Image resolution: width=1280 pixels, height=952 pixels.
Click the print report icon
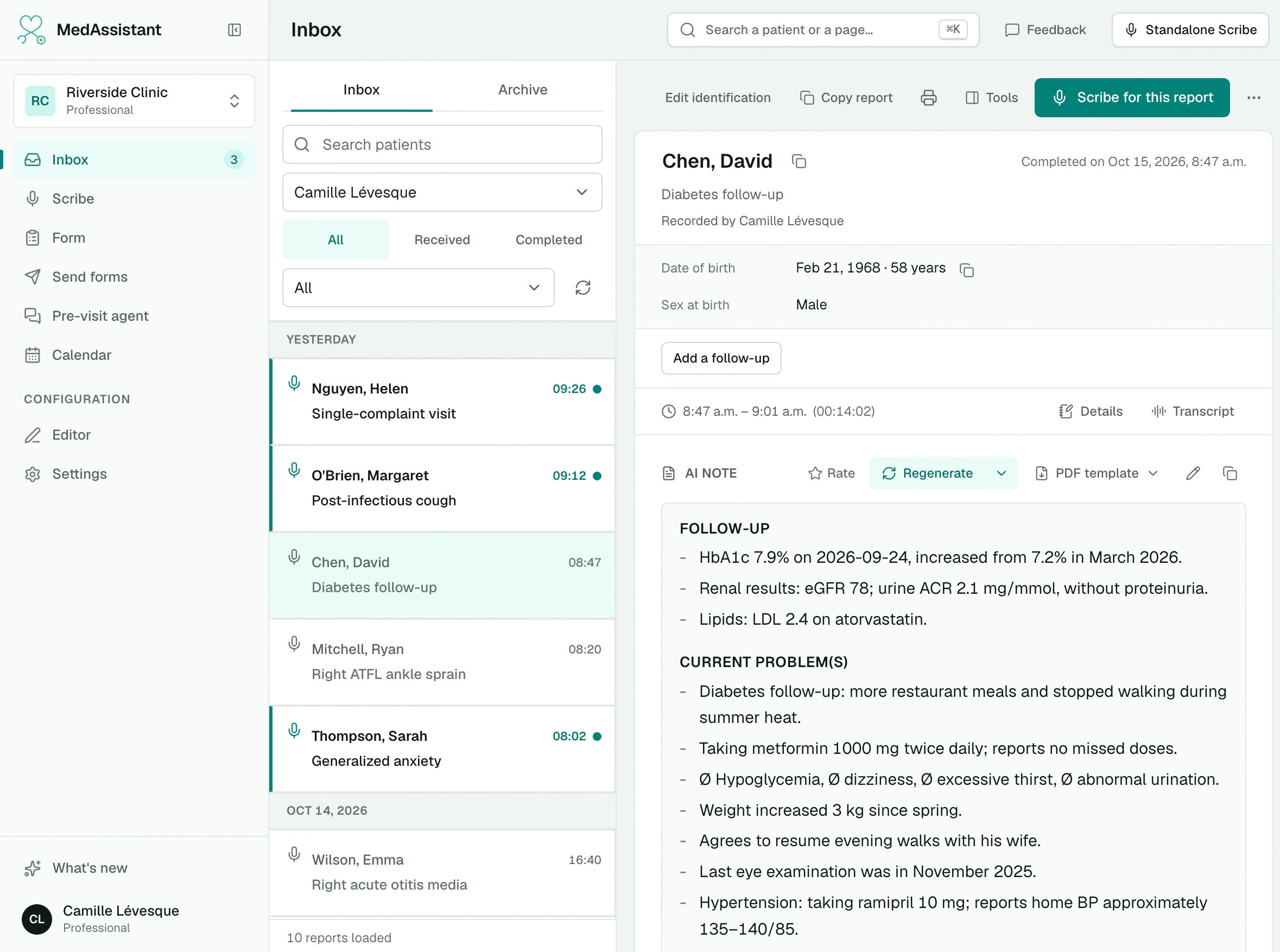[x=928, y=98]
